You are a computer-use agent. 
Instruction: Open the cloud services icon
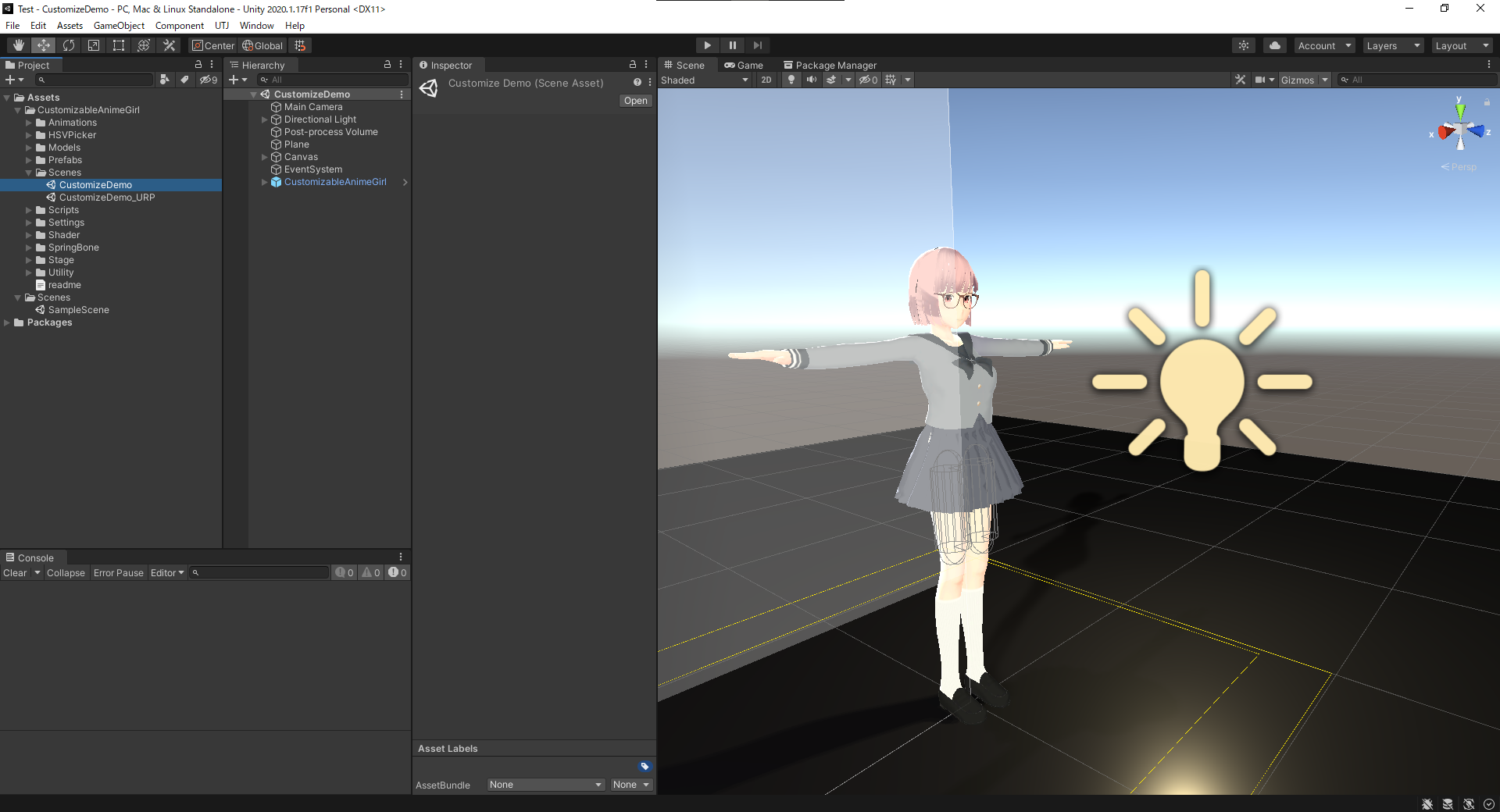1275,45
